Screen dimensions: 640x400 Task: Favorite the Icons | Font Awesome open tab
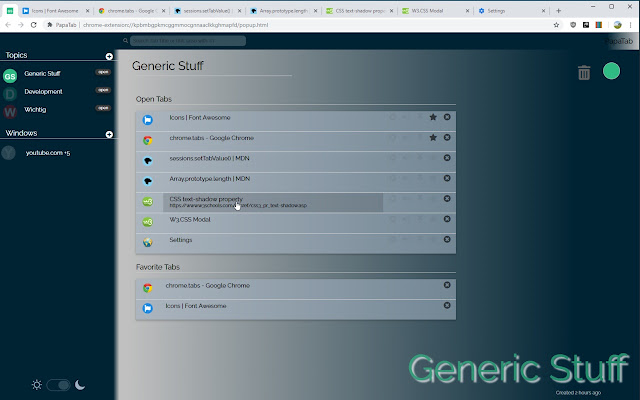click(433, 117)
